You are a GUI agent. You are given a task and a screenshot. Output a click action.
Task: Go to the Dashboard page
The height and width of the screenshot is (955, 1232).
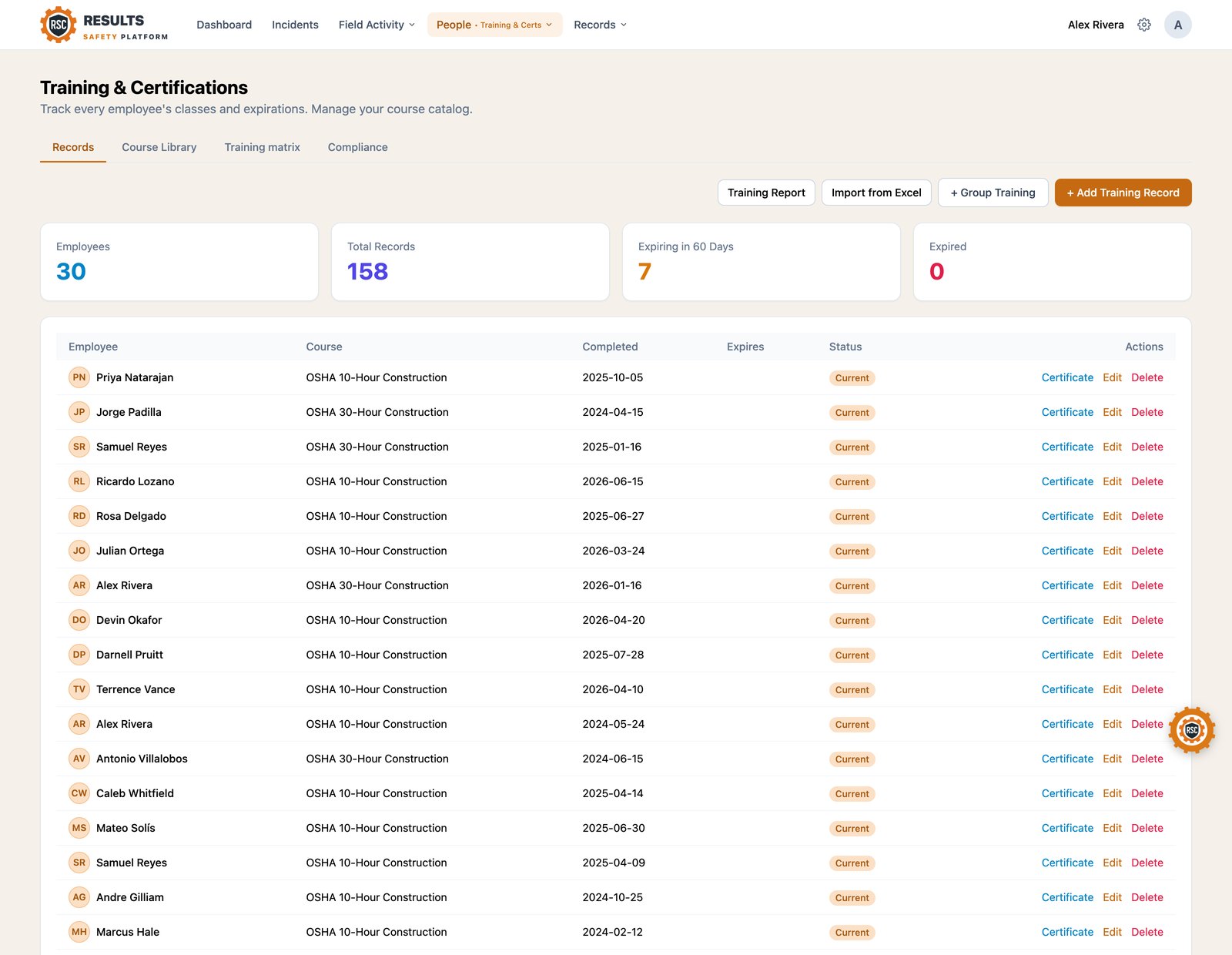click(x=224, y=25)
